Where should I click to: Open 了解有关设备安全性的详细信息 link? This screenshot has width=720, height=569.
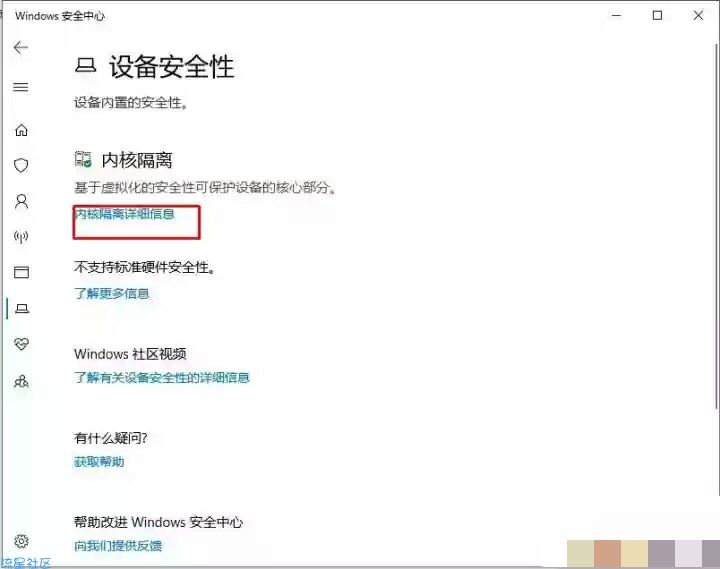click(x=162, y=377)
